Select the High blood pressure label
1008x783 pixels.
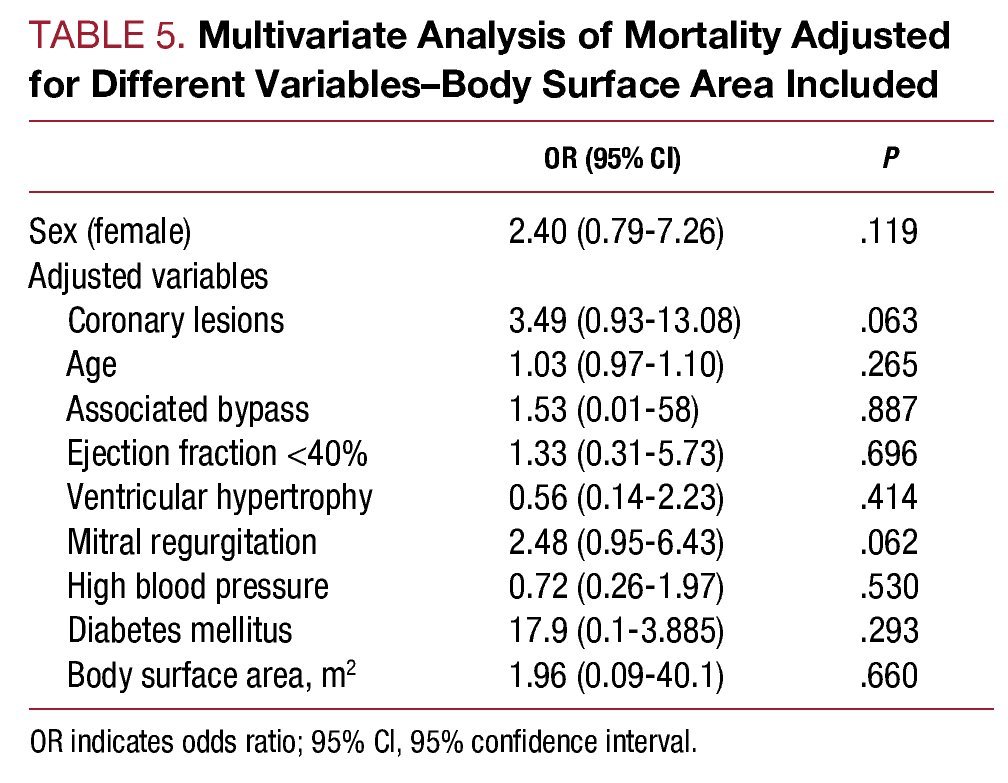(198, 586)
